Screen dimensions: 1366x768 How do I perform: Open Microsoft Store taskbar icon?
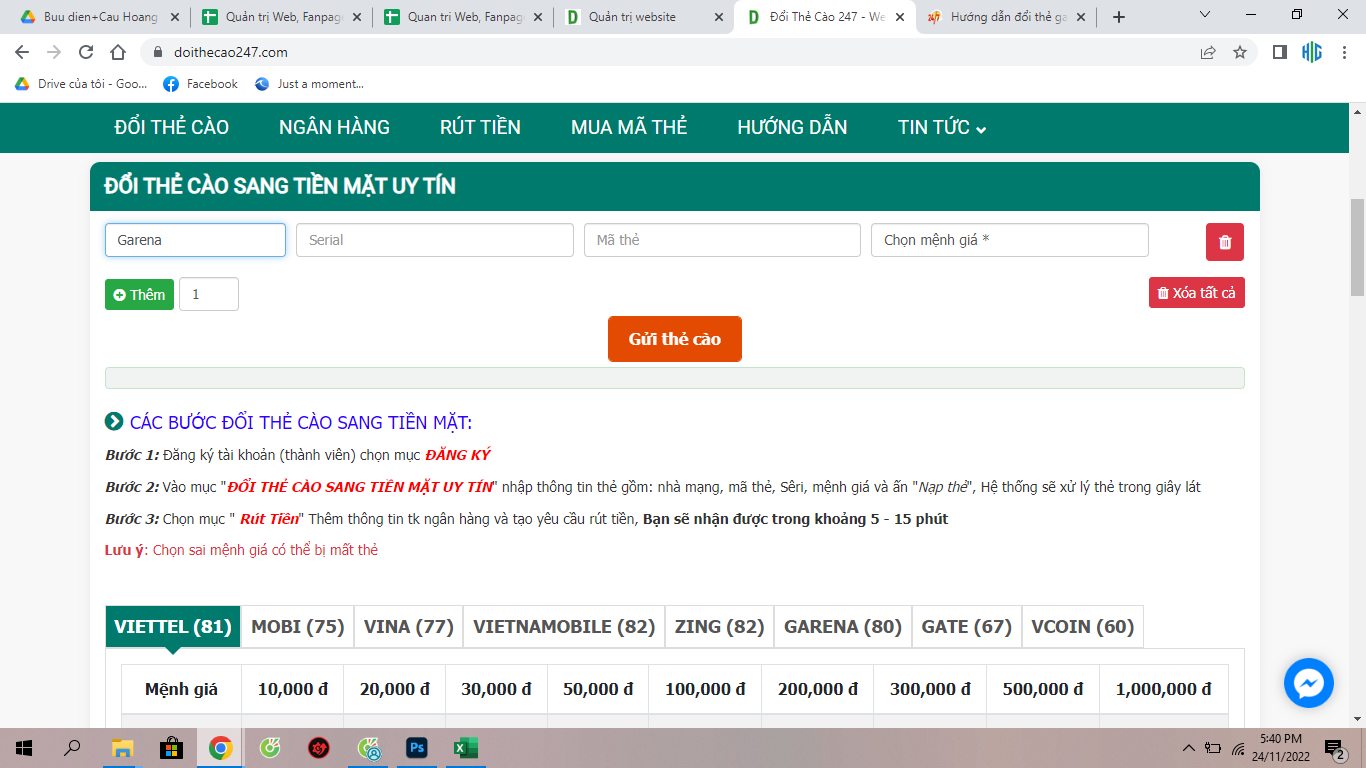point(172,747)
